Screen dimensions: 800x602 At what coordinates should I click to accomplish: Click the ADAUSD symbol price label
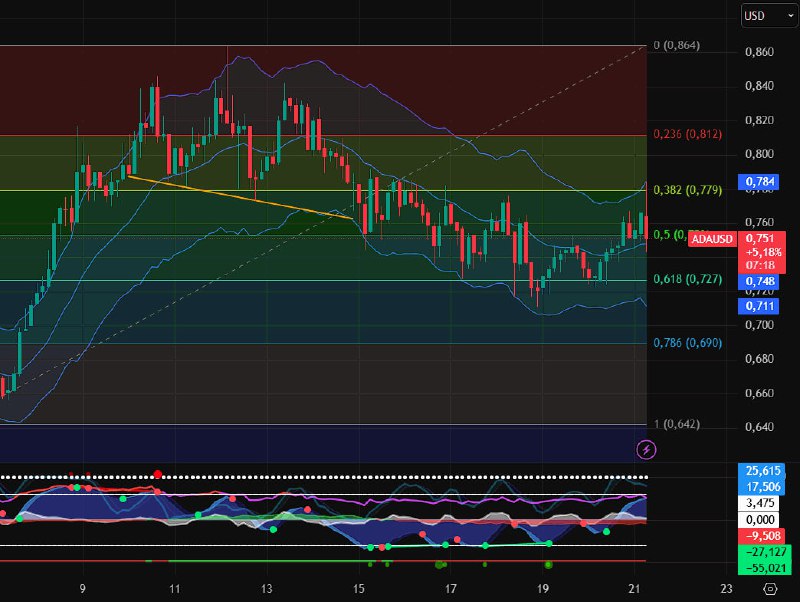tap(712, 239)
